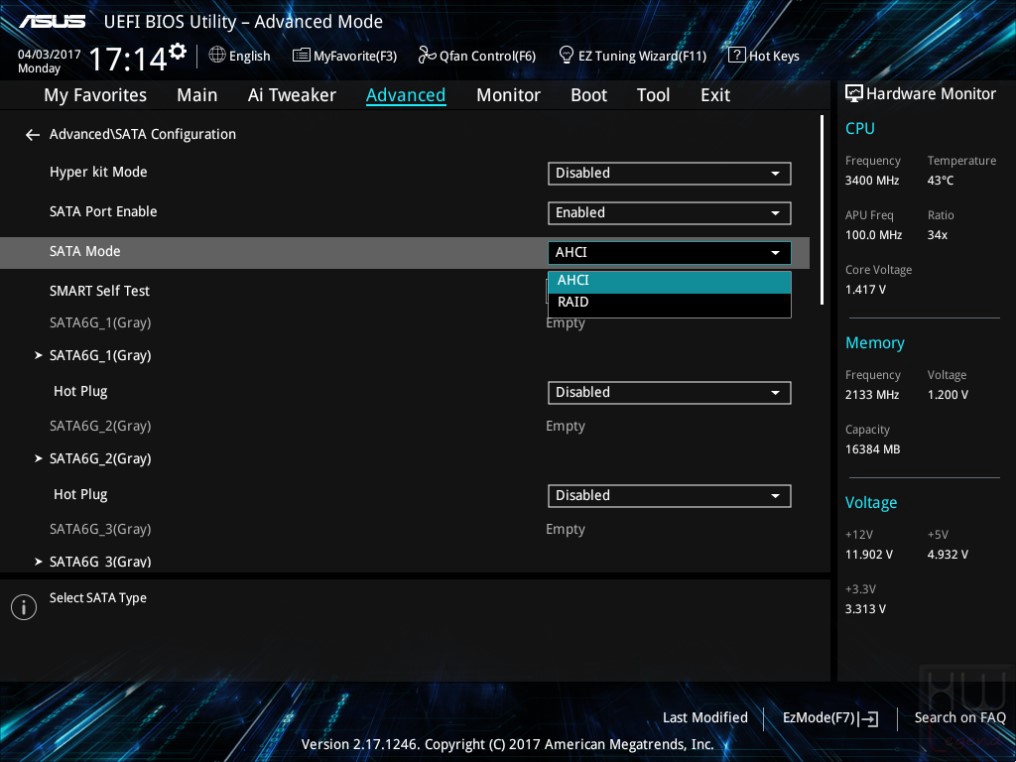The width and height of the screenshot is (1016, 762).
Task: Click the SATA Mode row label
Action: pyautogui.click(x=85, y=251)
